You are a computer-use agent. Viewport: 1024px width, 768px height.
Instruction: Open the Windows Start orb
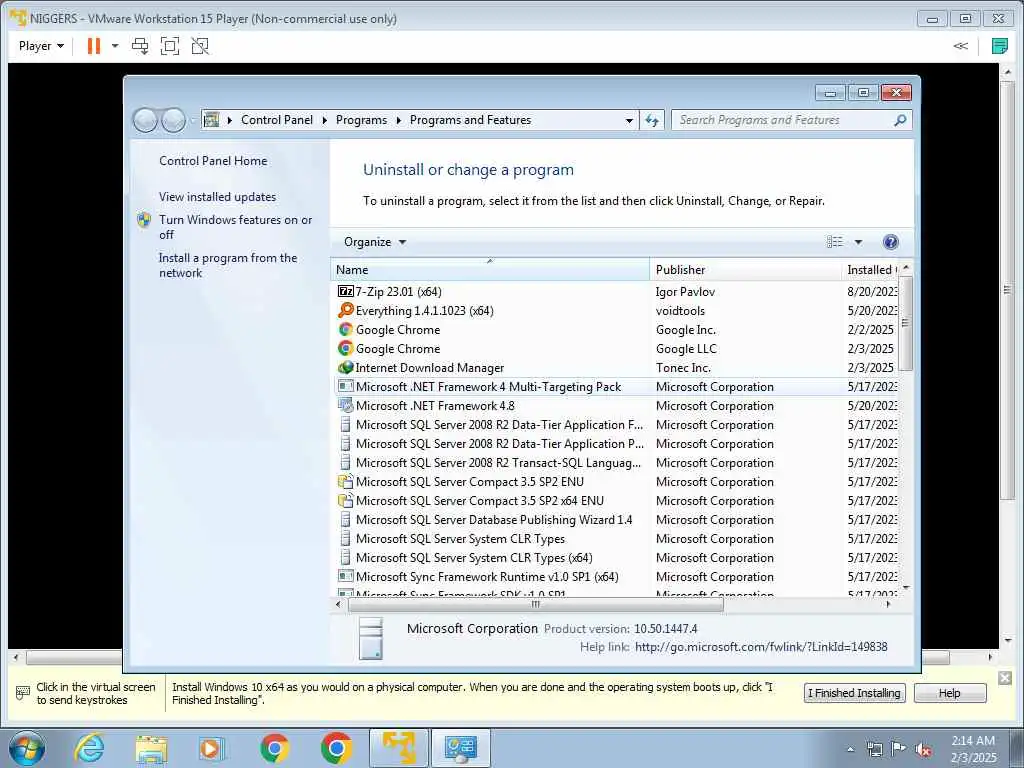[x=27, y=748]
